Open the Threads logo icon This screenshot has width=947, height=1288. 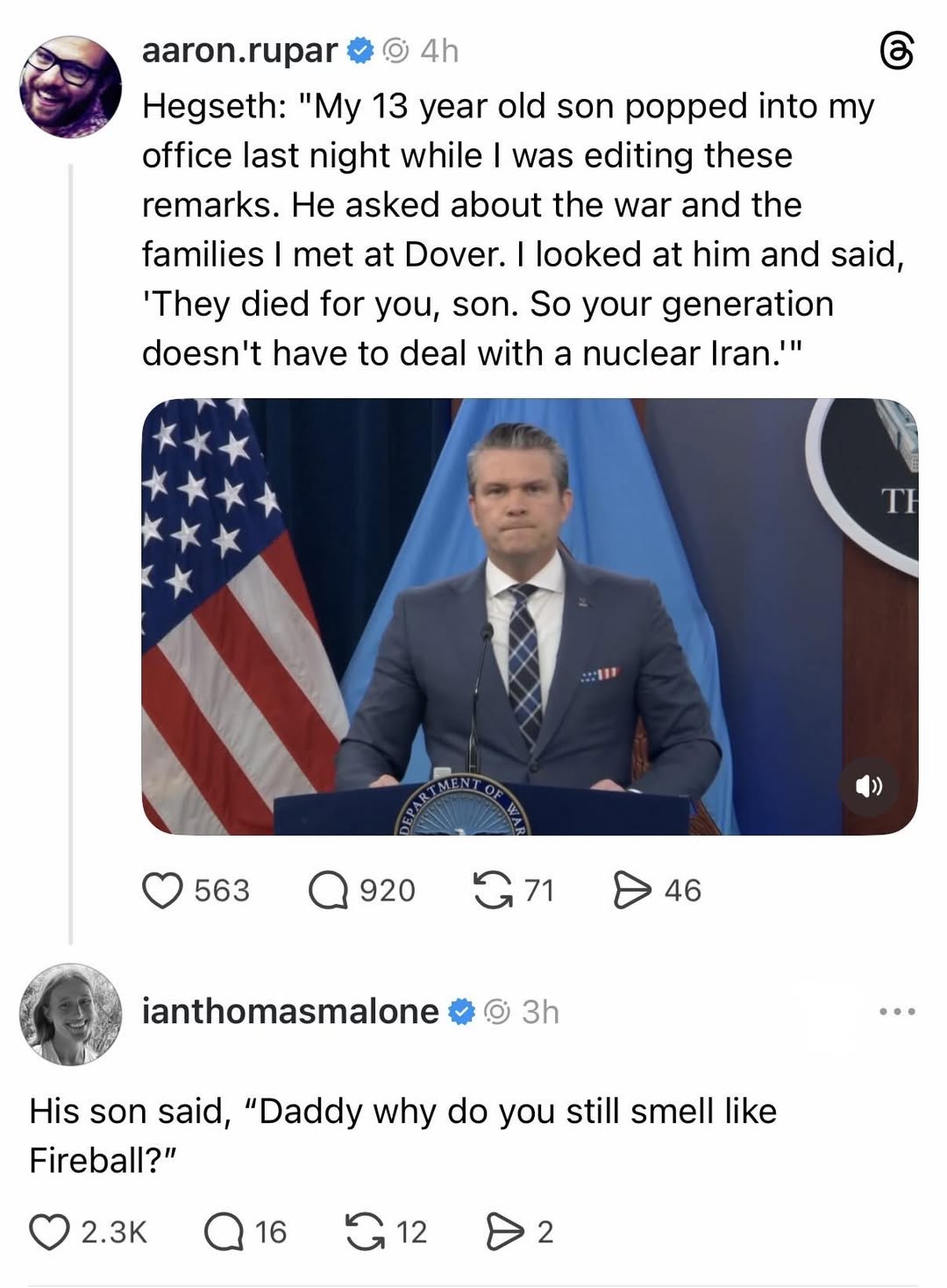[x=897, y=52]
